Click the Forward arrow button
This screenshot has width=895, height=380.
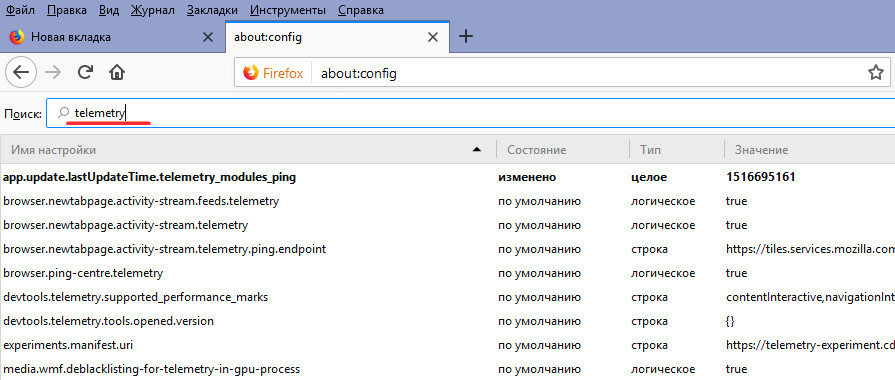click(53, 72)
